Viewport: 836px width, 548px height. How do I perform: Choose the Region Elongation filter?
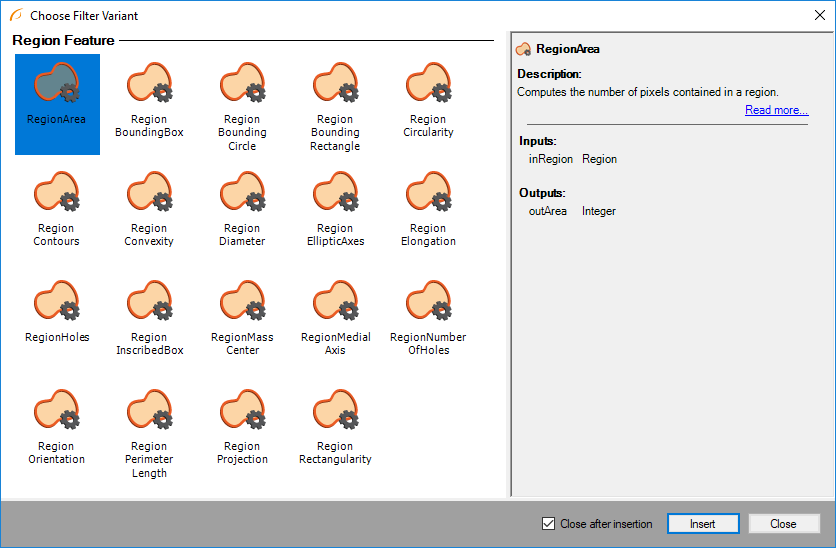pos(428,192)
